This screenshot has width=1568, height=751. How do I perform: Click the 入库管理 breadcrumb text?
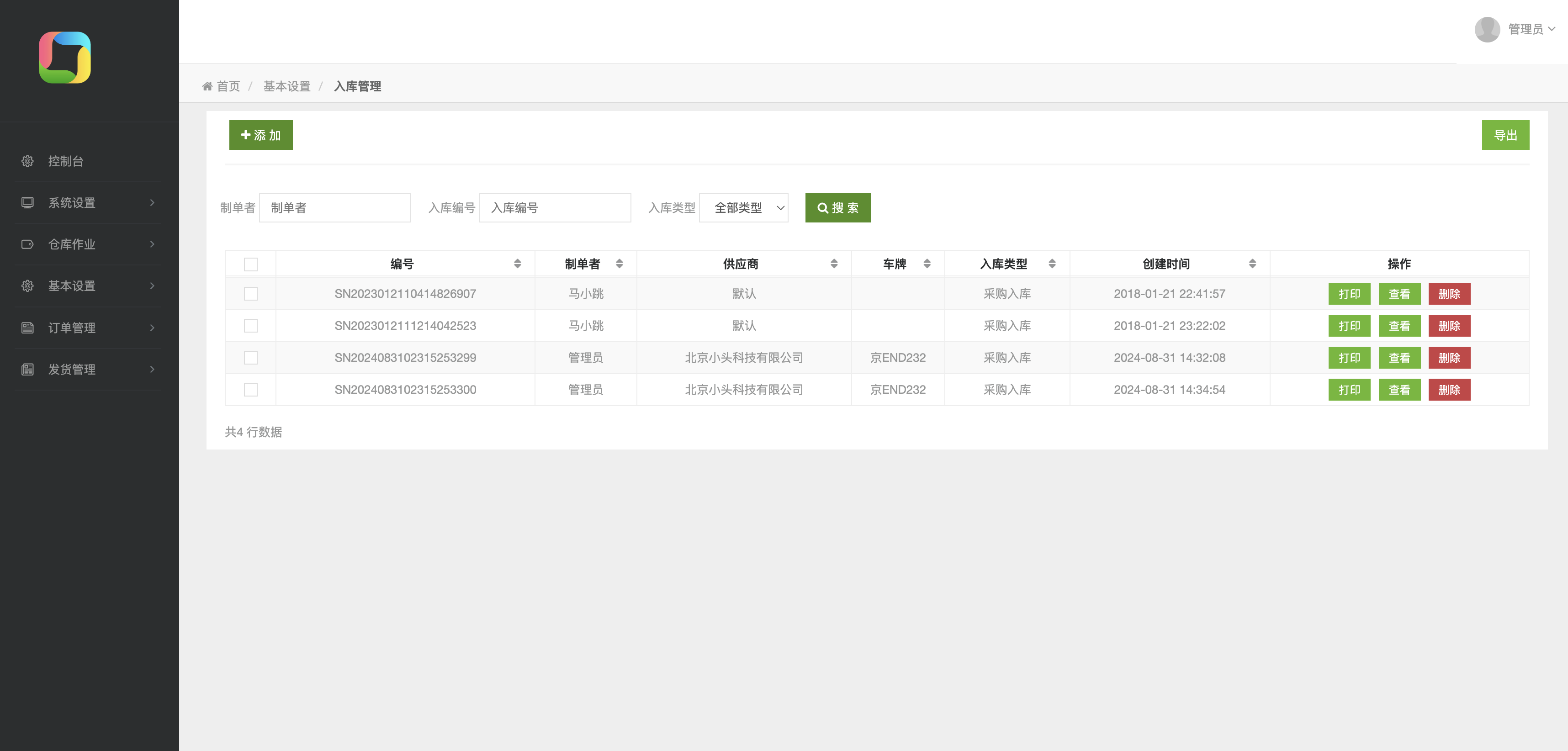[x=357, y=86]
